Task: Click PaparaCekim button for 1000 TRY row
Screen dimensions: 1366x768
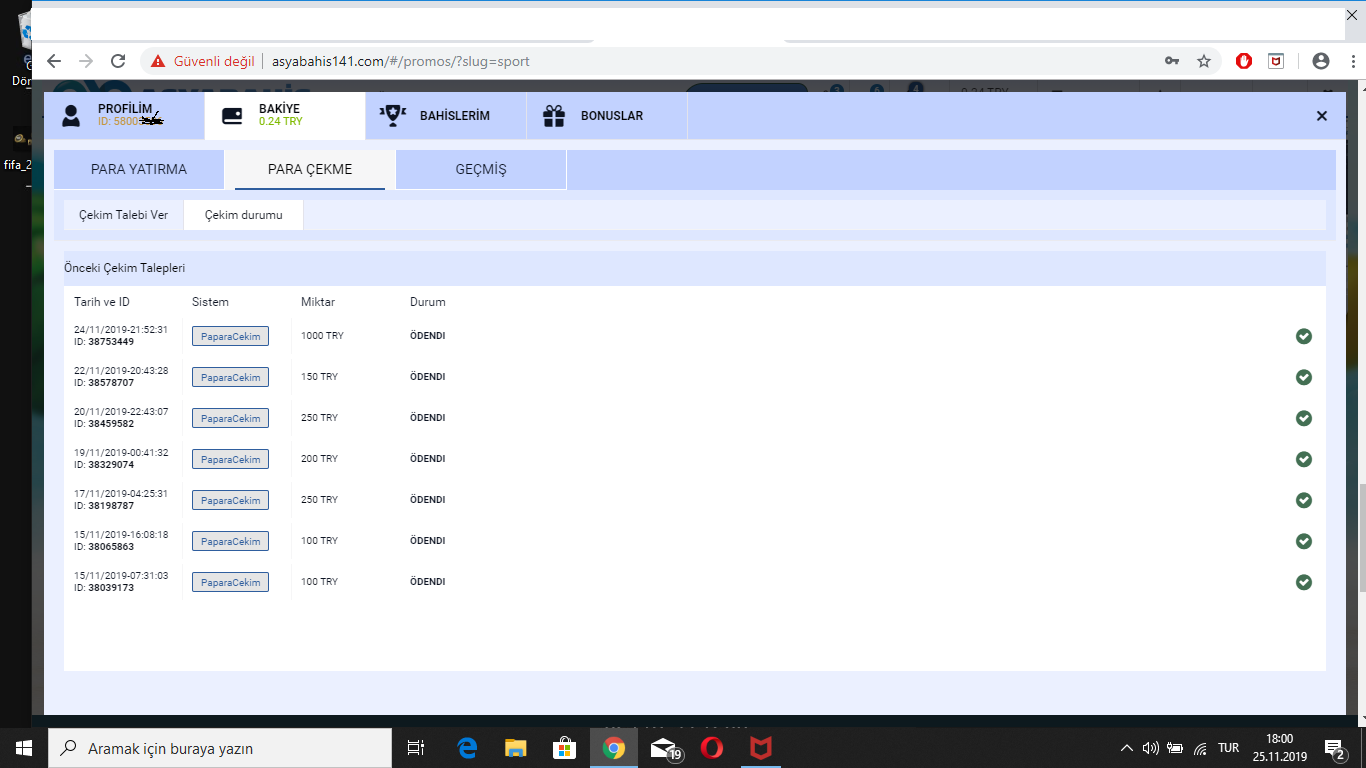Action: coord(230,336)
